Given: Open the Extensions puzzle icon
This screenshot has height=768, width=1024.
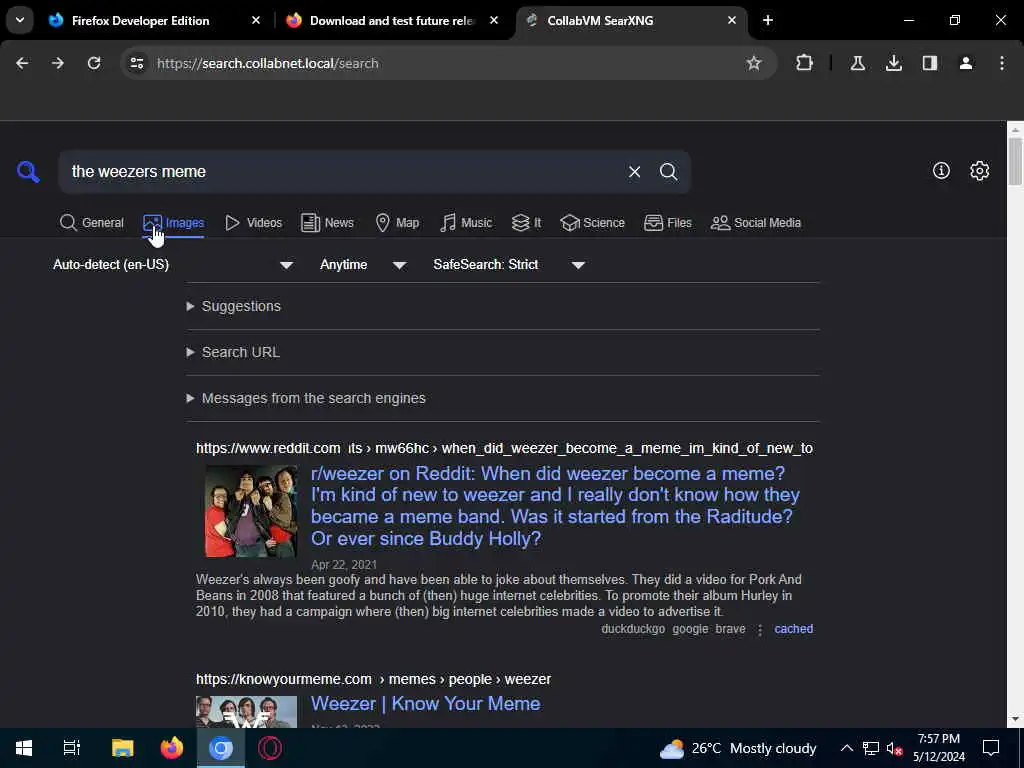Looking at the screenshot, I should point(805,63).
